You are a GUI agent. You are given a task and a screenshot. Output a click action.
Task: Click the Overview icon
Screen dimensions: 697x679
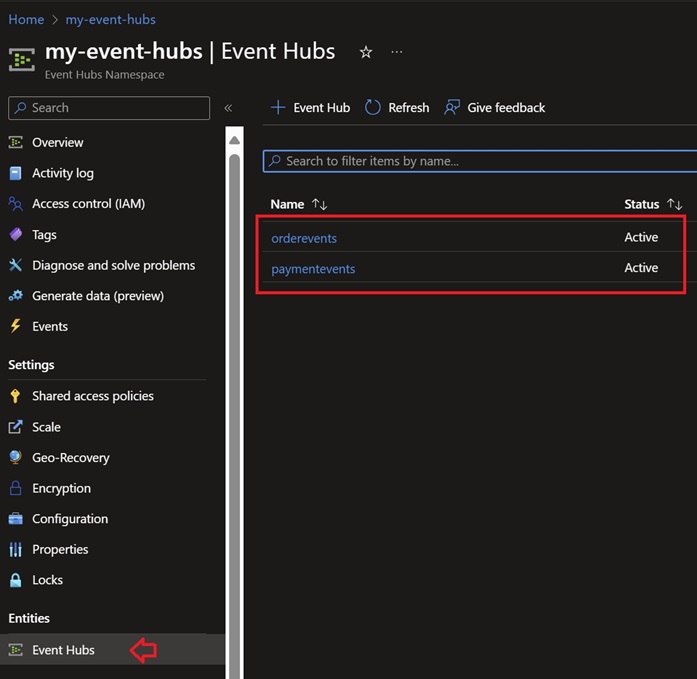click(16, 142)
